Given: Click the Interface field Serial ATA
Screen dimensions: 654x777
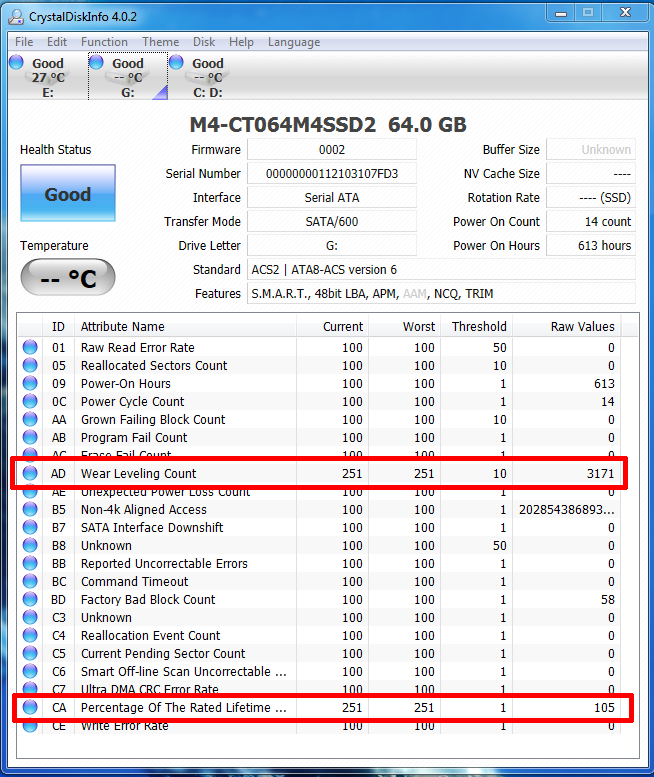Looking at the screenshot, I should coord(331,198).
